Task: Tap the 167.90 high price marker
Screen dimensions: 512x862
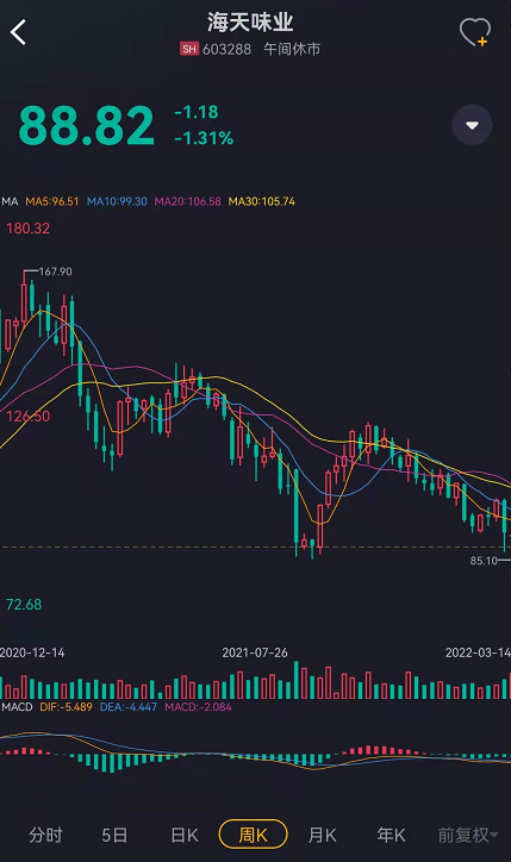Action: (x=55, y=272)
